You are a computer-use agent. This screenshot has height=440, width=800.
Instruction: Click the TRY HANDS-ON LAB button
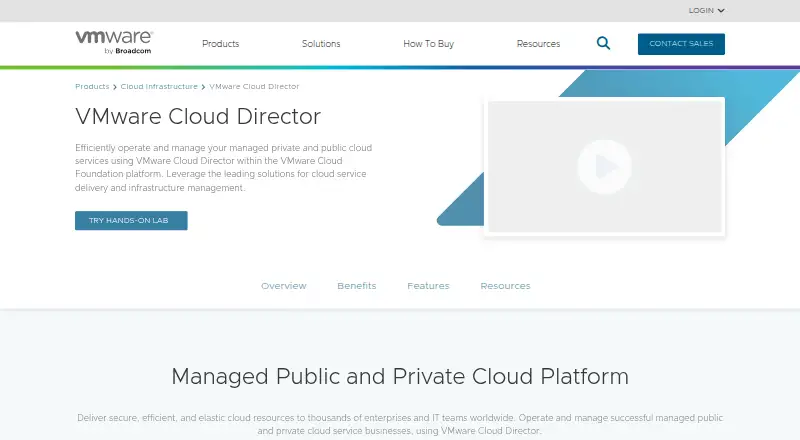[x=131, y=221]
